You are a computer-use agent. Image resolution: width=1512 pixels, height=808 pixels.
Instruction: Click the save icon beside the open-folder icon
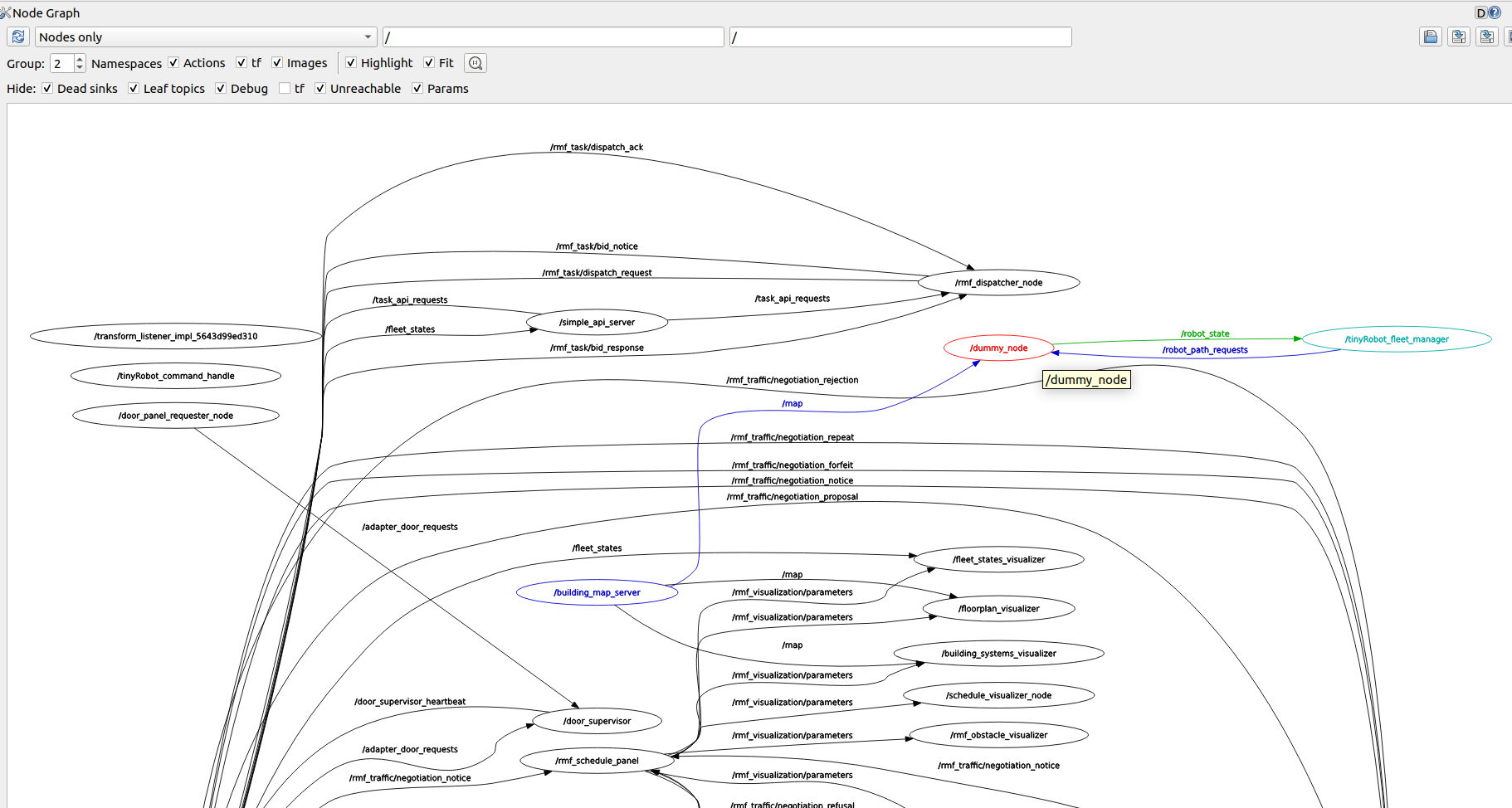click(1459, 37)
